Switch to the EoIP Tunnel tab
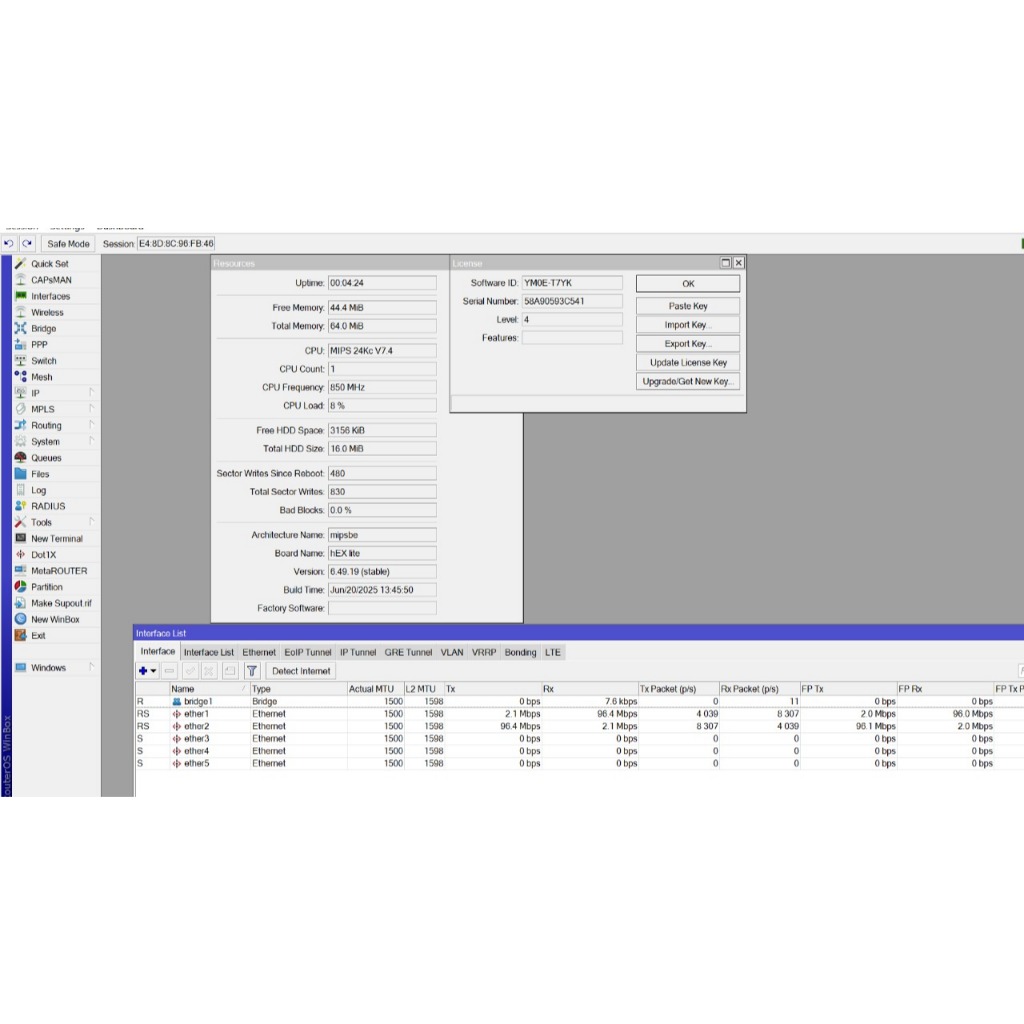Screen dimensions: 1024x1024 click(x=307, y=652)
